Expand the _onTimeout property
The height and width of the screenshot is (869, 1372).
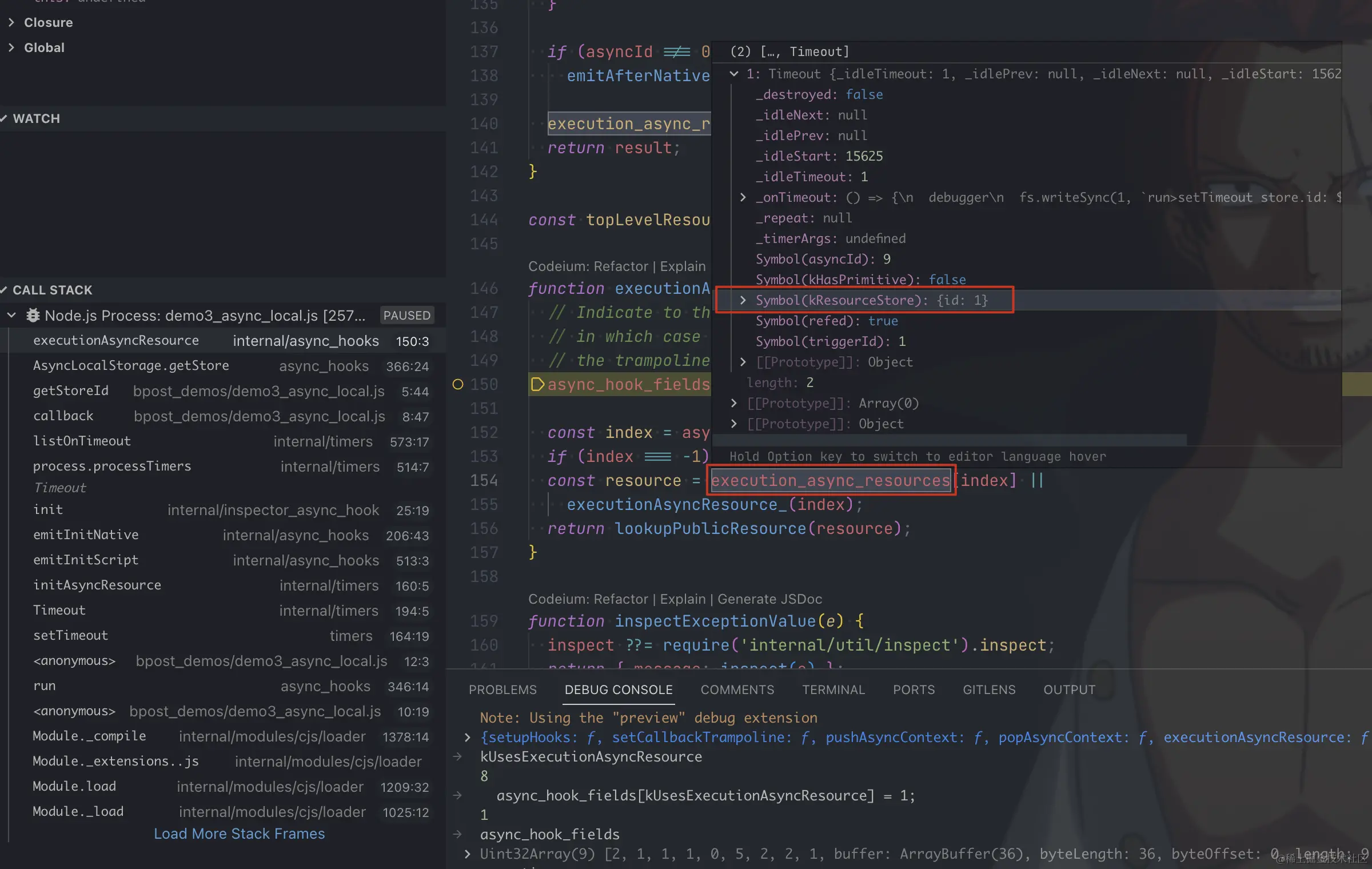point(743,197)
